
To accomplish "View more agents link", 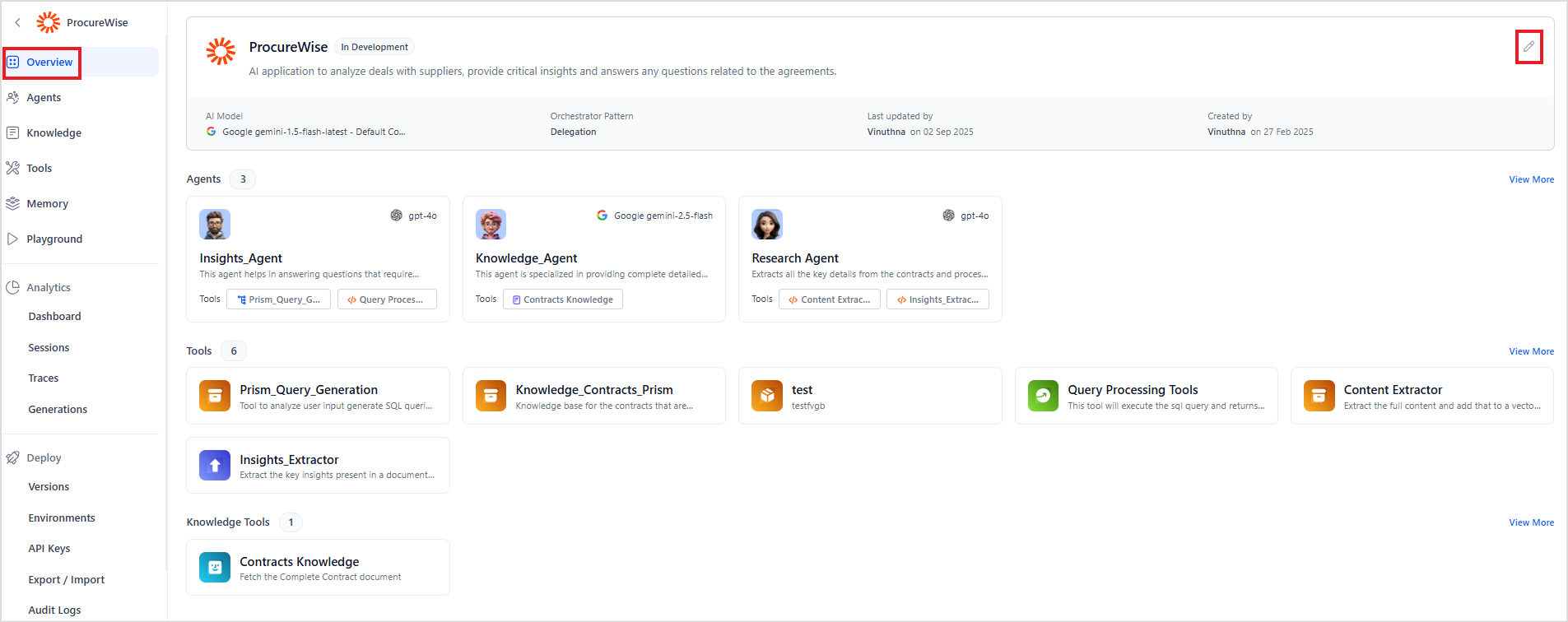I will pos(1531,179).
